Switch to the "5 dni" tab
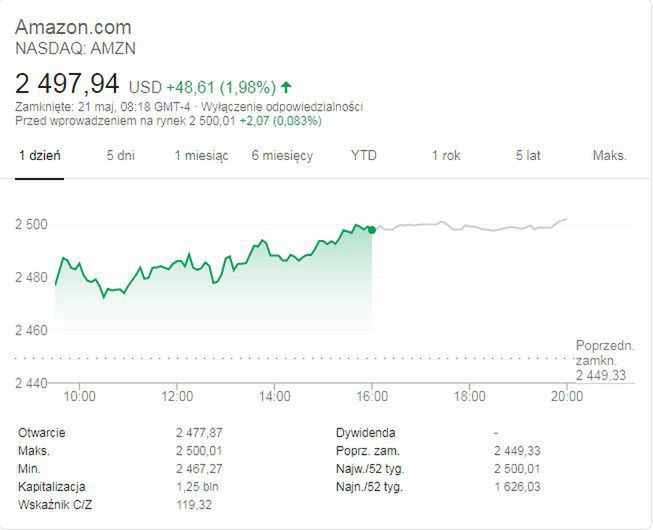653x530 pixels. (121, 156)
